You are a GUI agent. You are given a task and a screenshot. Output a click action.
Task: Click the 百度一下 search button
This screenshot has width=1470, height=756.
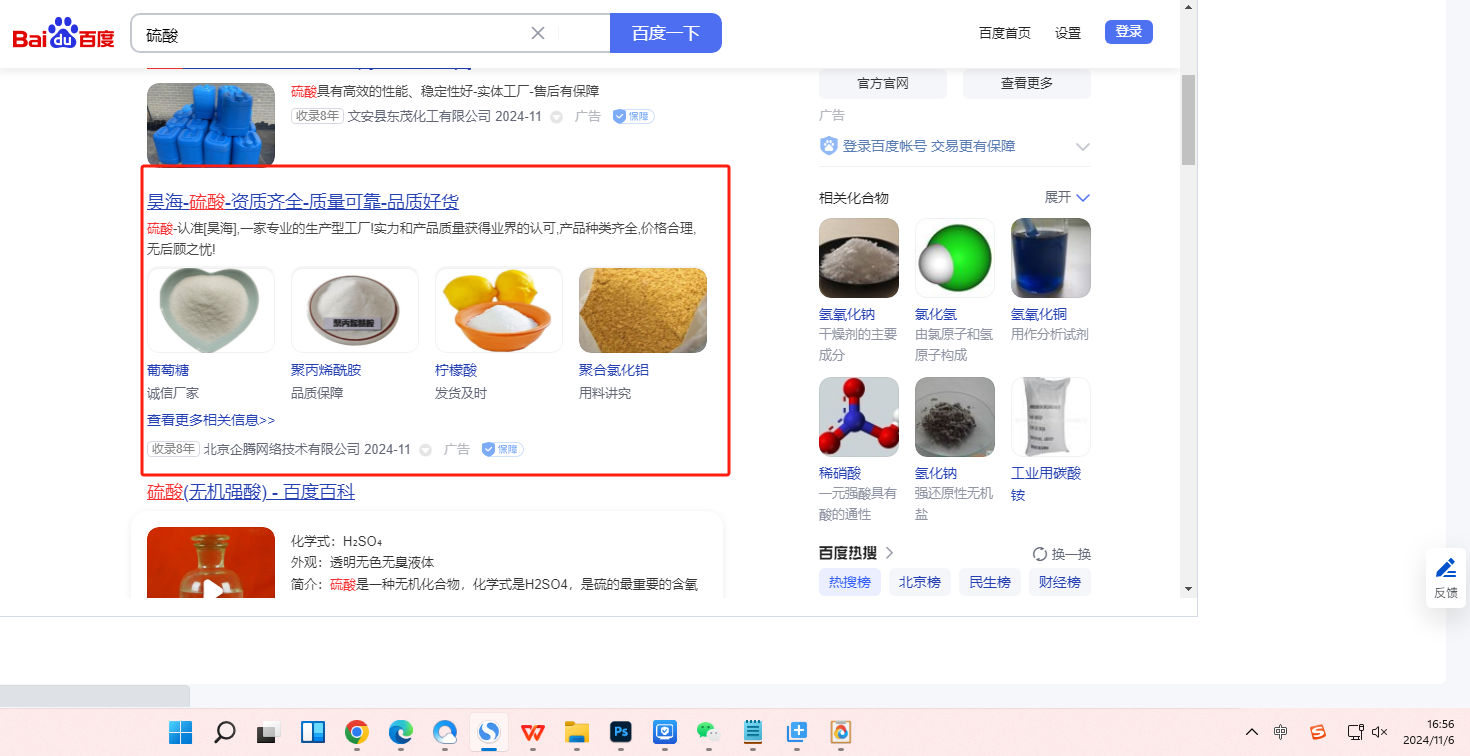666,33
